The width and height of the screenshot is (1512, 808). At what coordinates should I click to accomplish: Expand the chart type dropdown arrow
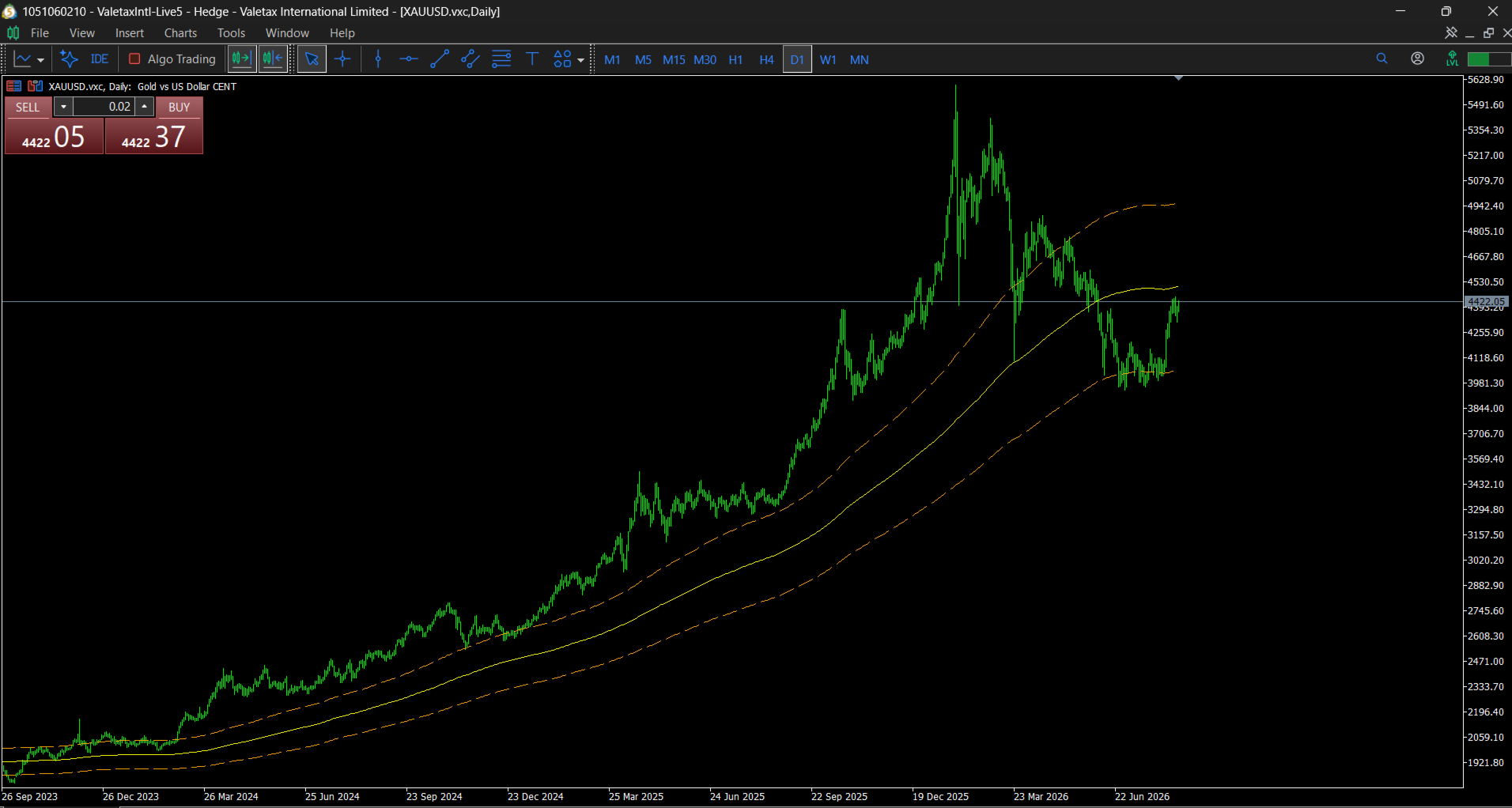[40, 60]
